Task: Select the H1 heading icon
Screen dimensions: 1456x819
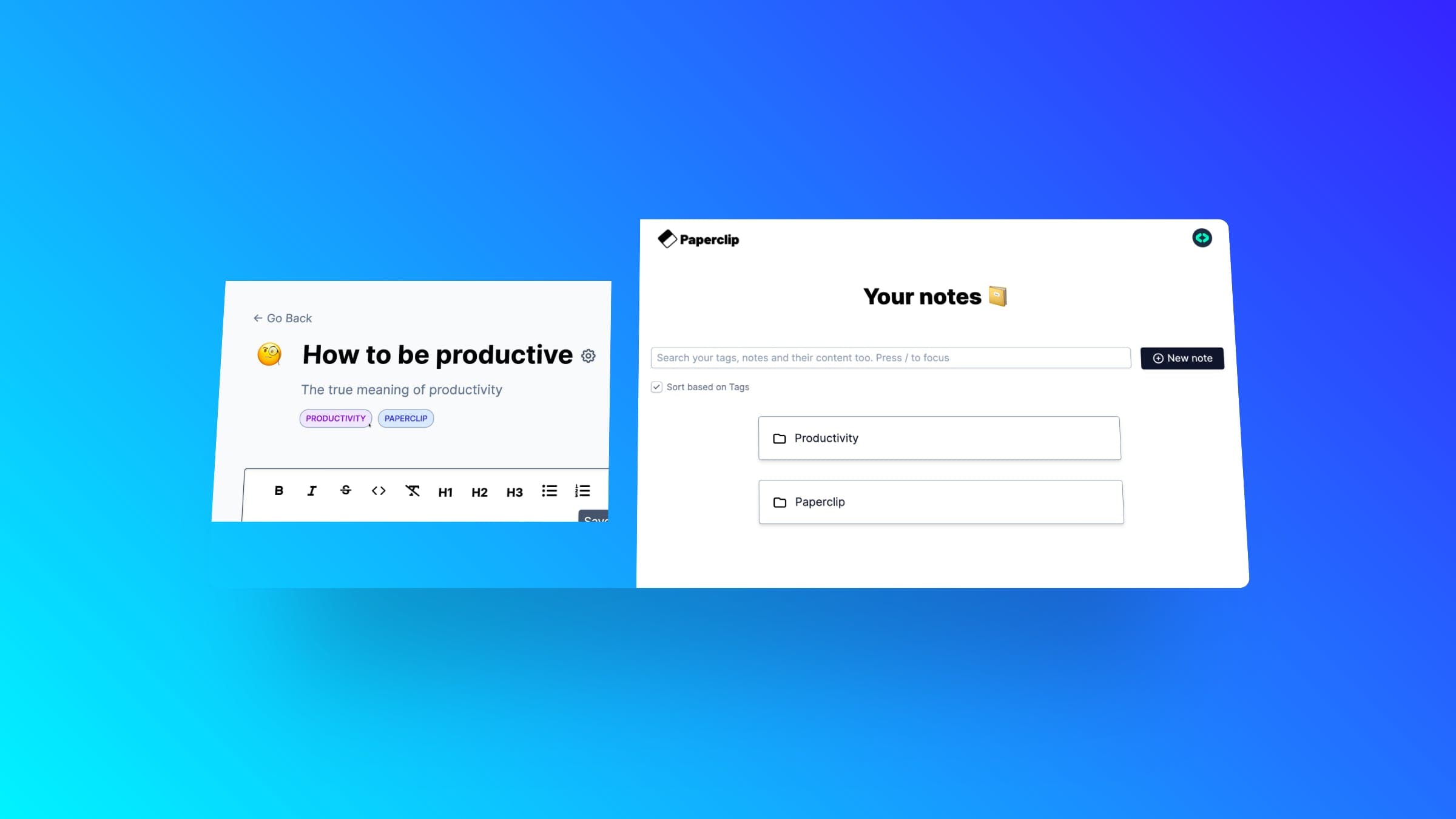Action: (x=445, y=492)
